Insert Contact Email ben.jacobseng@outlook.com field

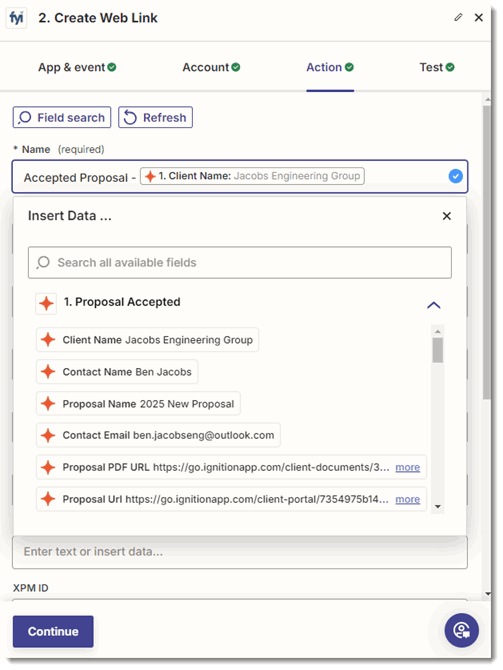pyautogui.click(x=158, y=435)
